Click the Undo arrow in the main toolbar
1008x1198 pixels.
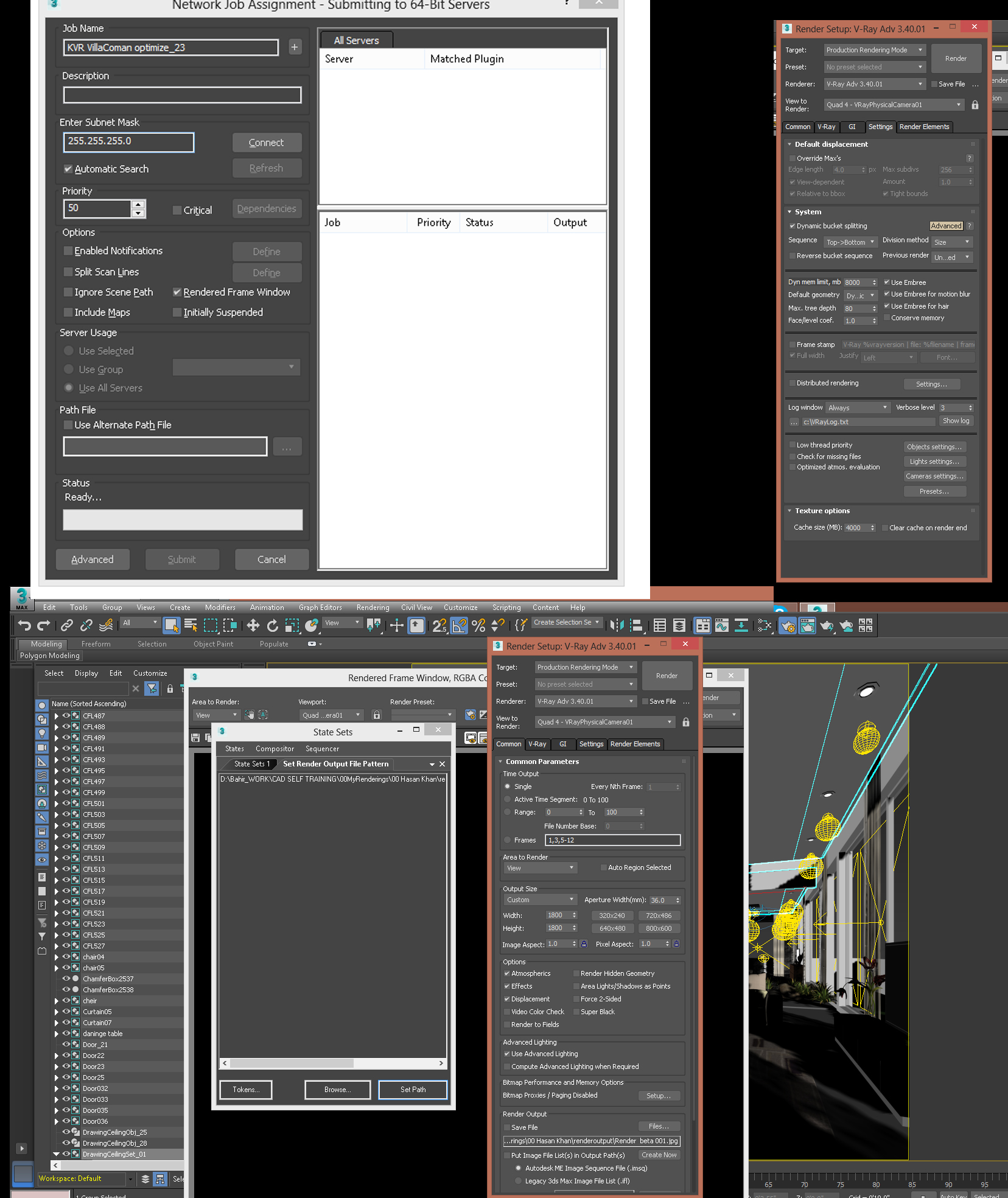click(24, 625)
